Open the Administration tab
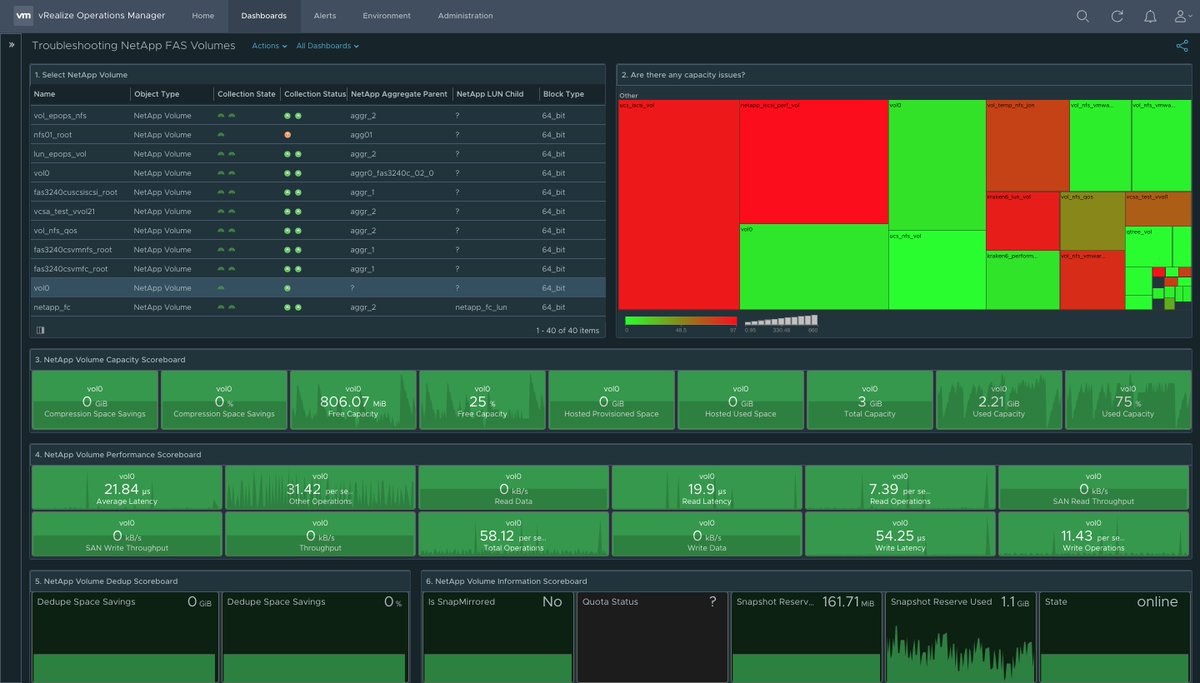The height and width of the screenshot is (683, 1200). (465, 16)
